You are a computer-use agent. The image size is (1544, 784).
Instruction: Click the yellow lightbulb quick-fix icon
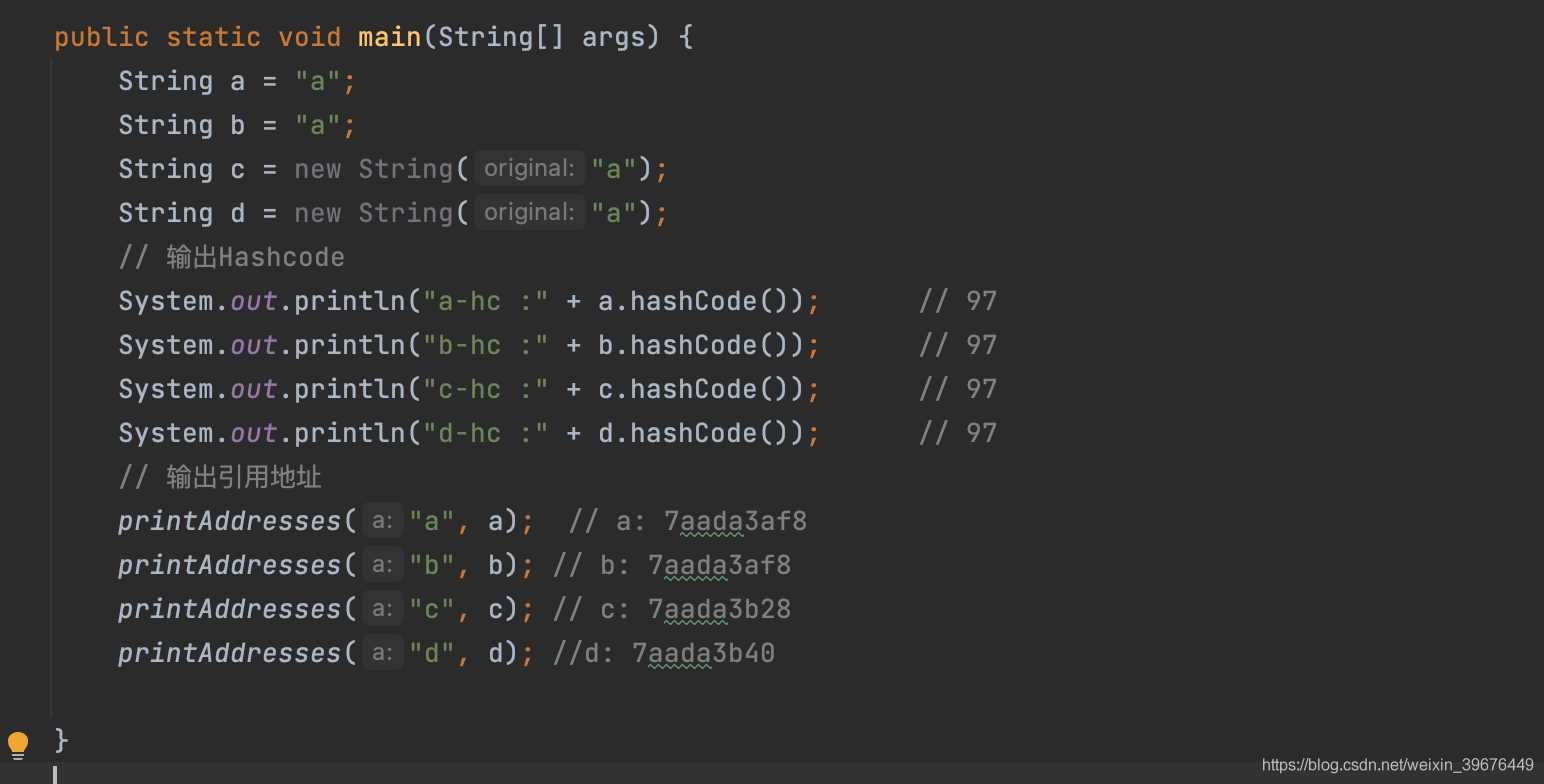pos(18,746)
